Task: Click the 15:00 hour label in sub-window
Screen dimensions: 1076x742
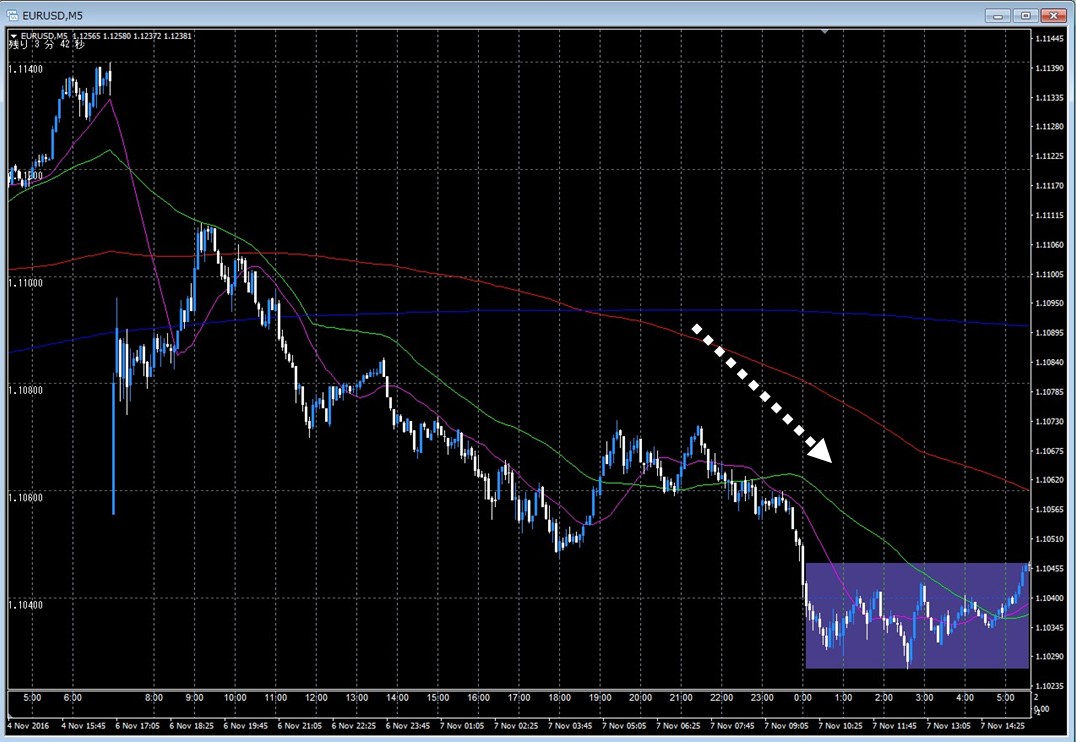Action: [438, 697]
